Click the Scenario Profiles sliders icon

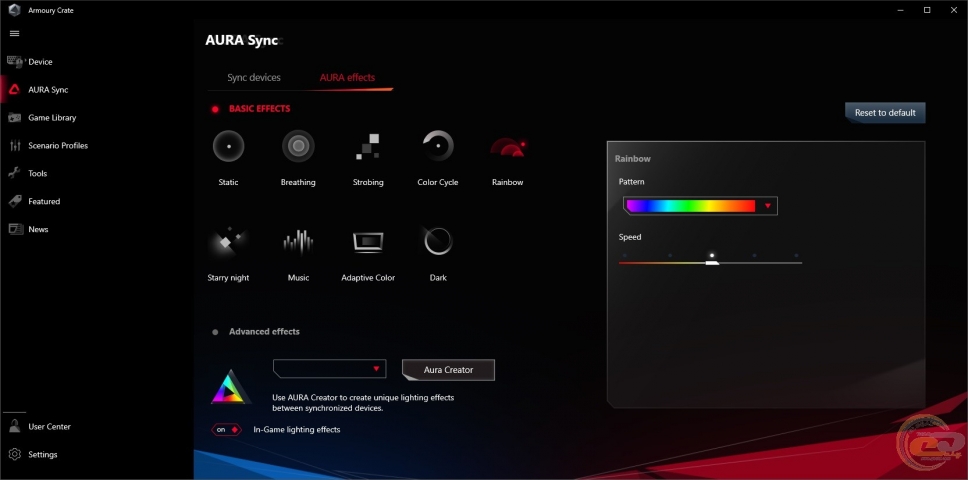[x=15, y=146]
